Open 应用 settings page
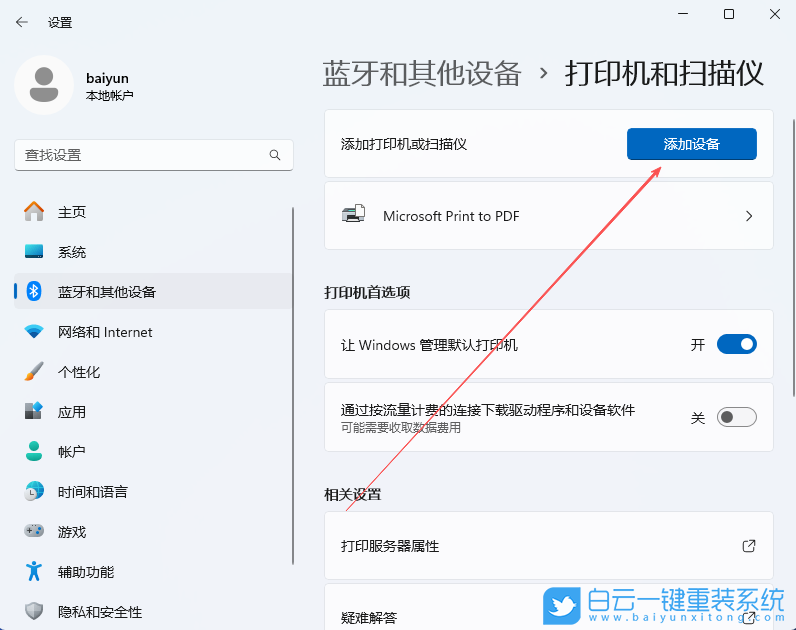Screen dimensions: 796x630 pyautogui.click(x=152, y=412)
